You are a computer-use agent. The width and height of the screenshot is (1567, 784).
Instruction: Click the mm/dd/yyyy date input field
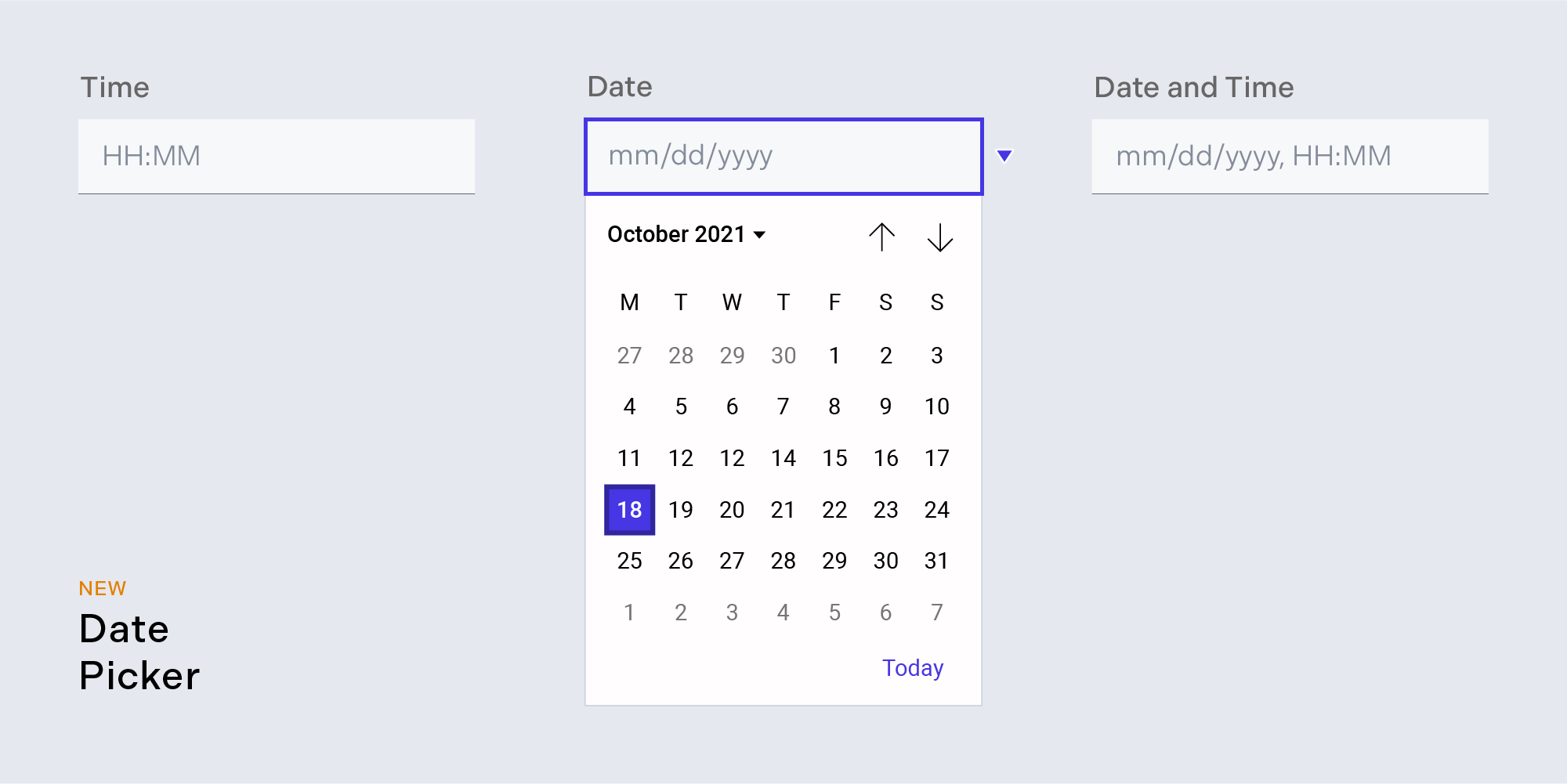pos(783,156)
